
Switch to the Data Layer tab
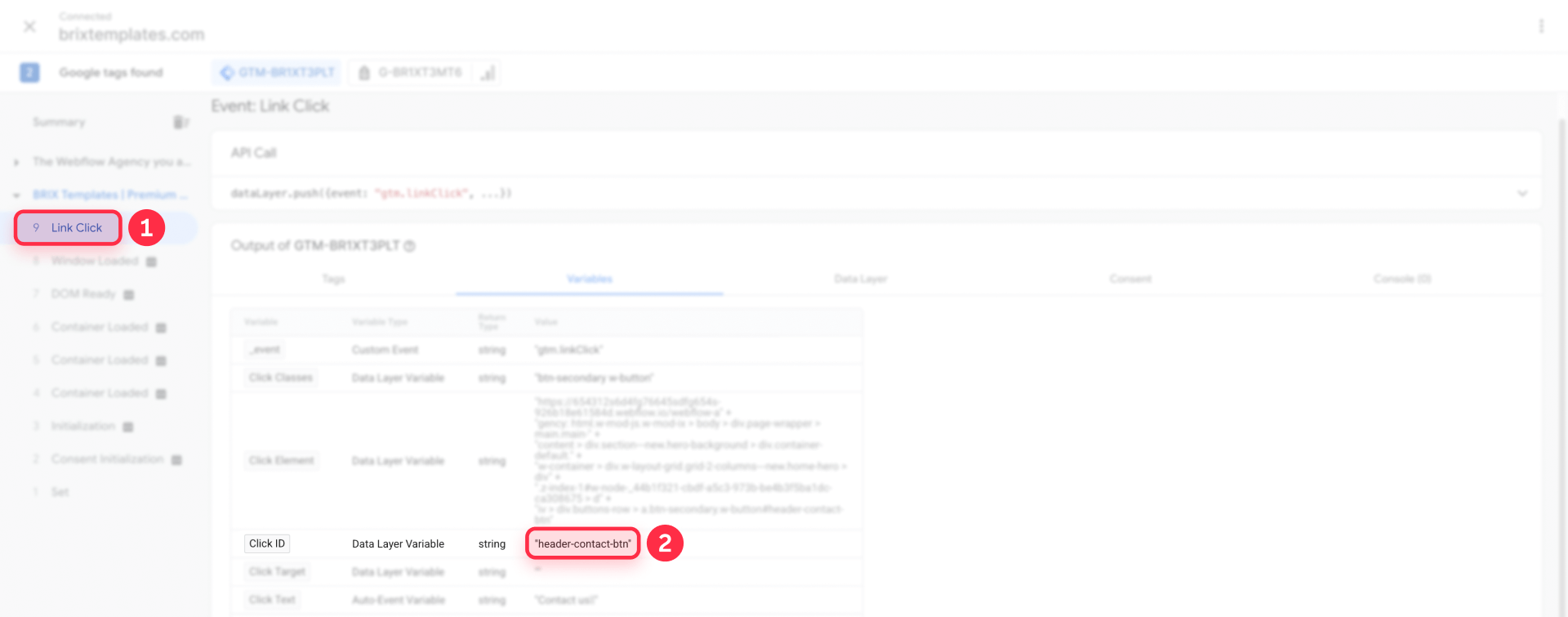tap(861, 279)
